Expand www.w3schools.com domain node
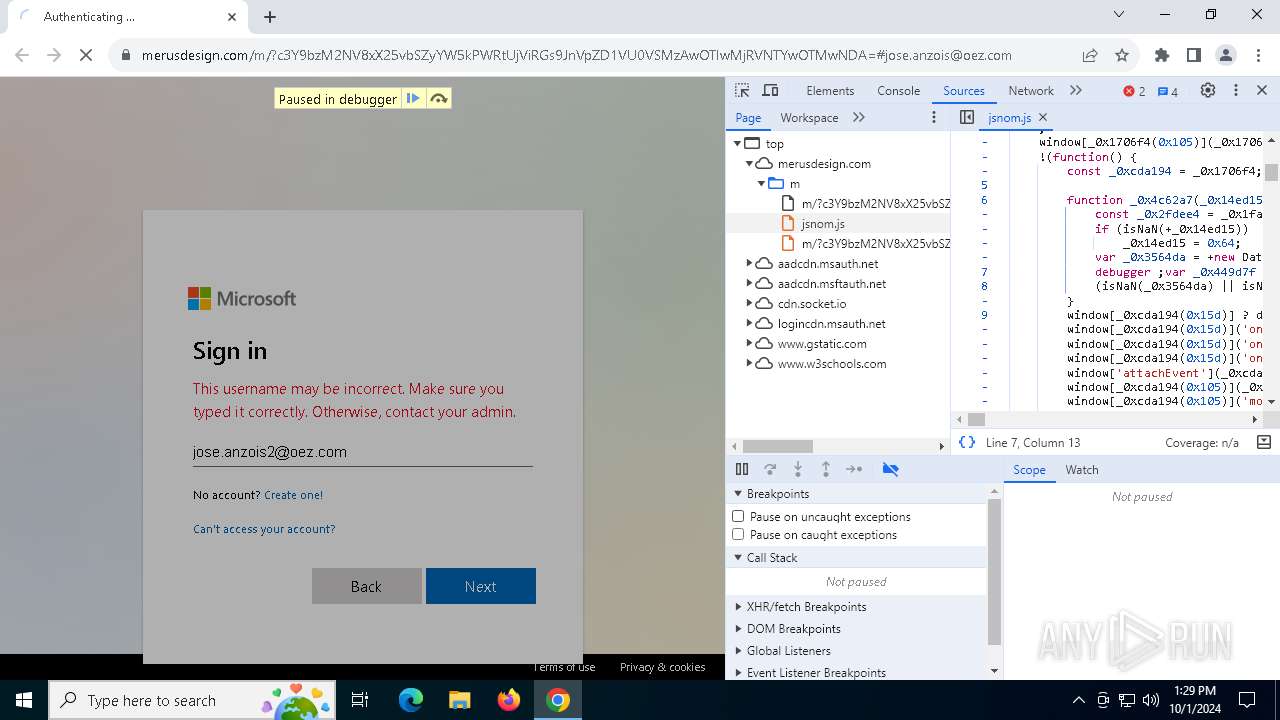 click(x=749, y=364)
